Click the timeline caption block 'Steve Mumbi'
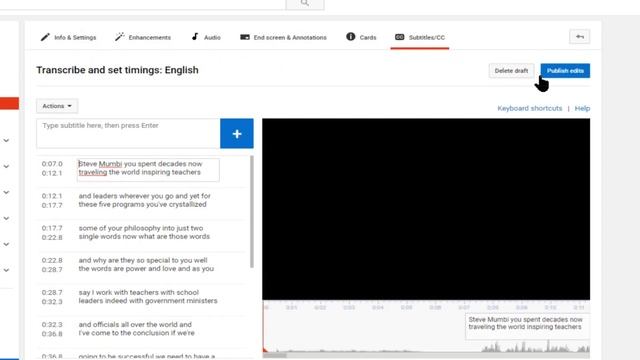Viewport: 640px width, 360px height. pyautogui.click(x=527, y=326)
